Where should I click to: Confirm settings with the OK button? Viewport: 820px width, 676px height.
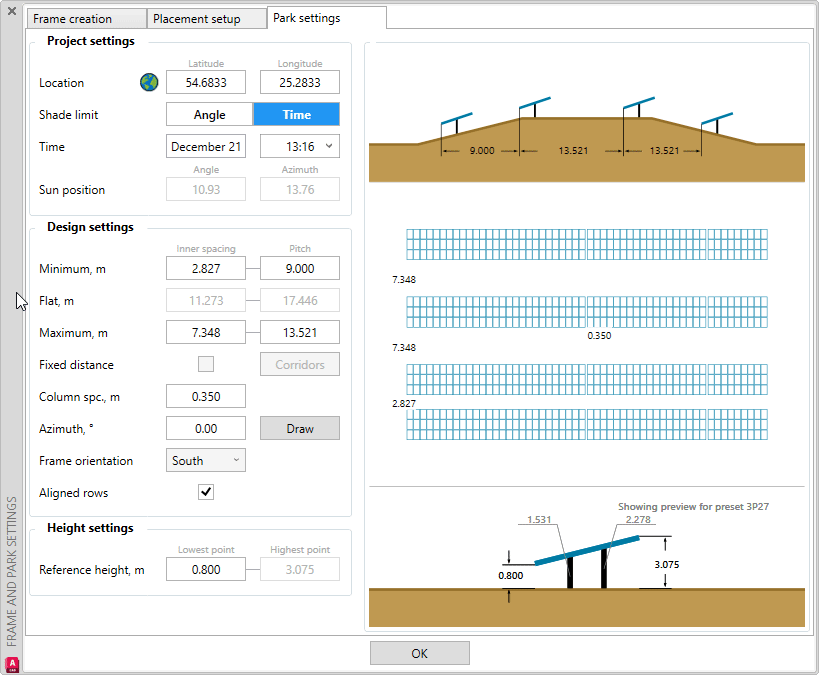(x=419, y=653)
